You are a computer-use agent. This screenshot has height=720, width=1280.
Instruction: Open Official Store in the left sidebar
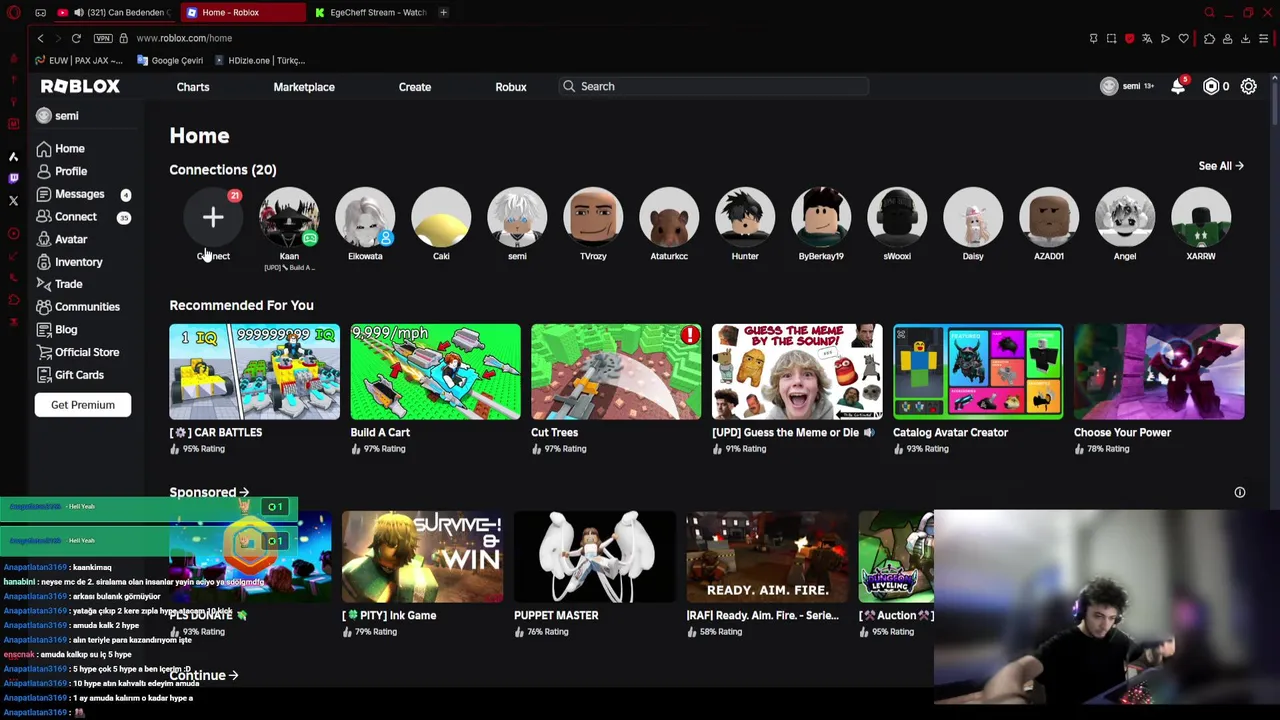(x=87, y=352)
